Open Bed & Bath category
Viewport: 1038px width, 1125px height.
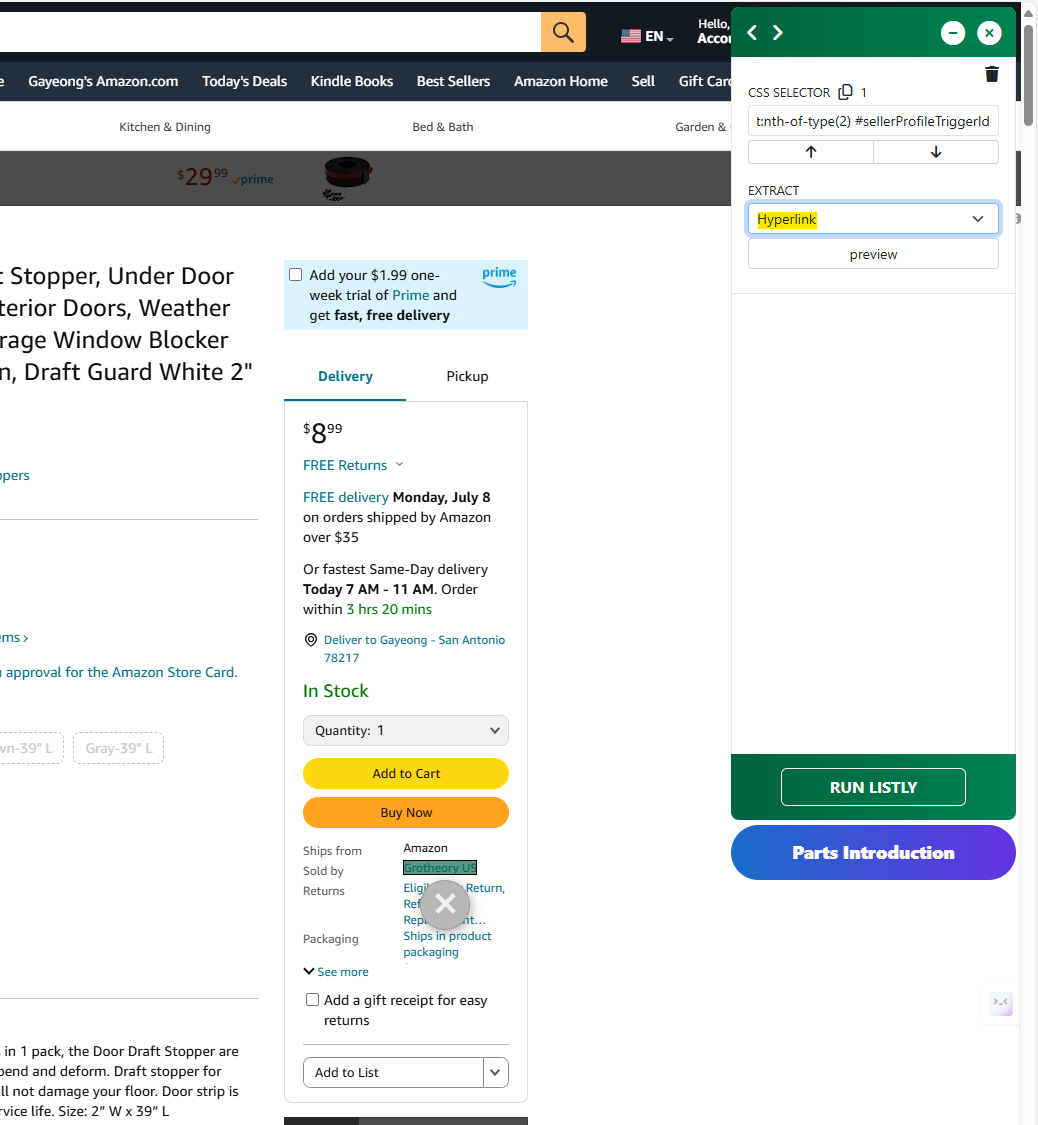click(x=443, y=127)
